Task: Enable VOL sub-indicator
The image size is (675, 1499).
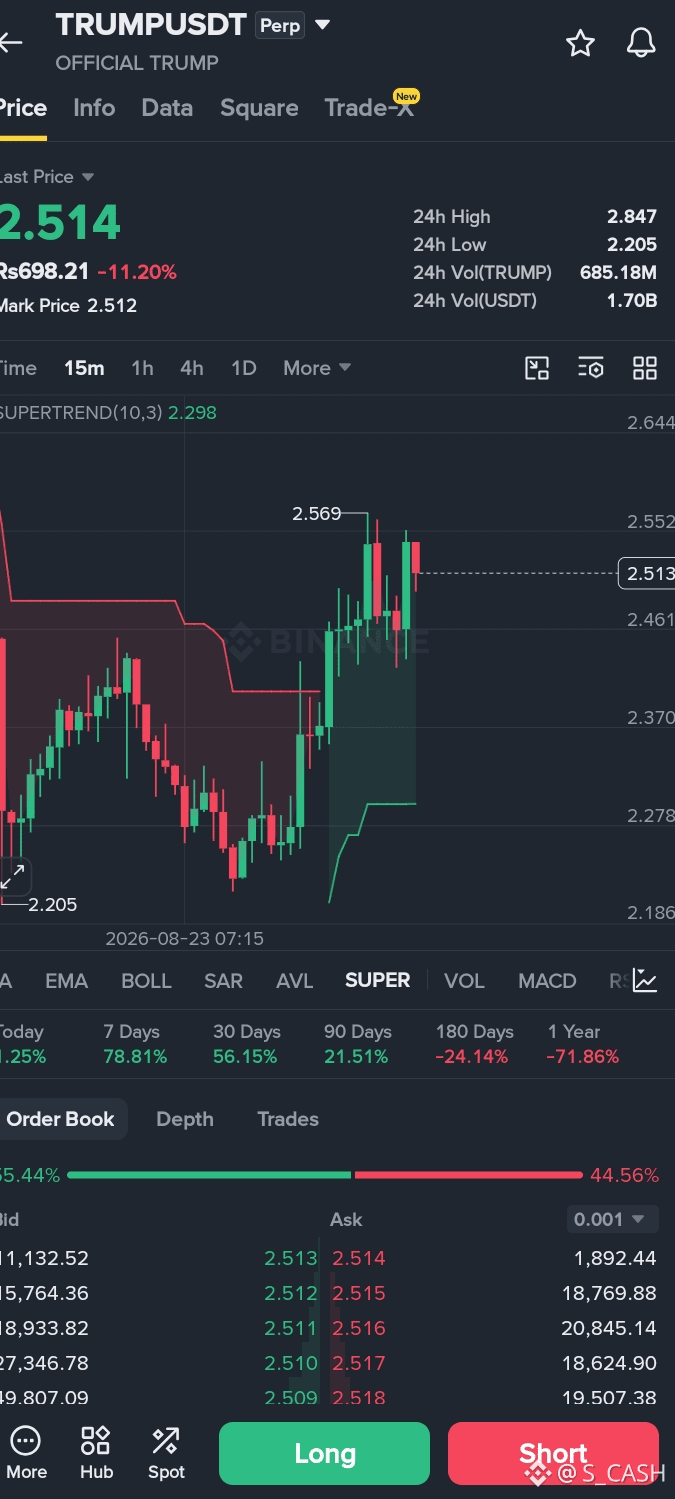Action: (464, 981)
